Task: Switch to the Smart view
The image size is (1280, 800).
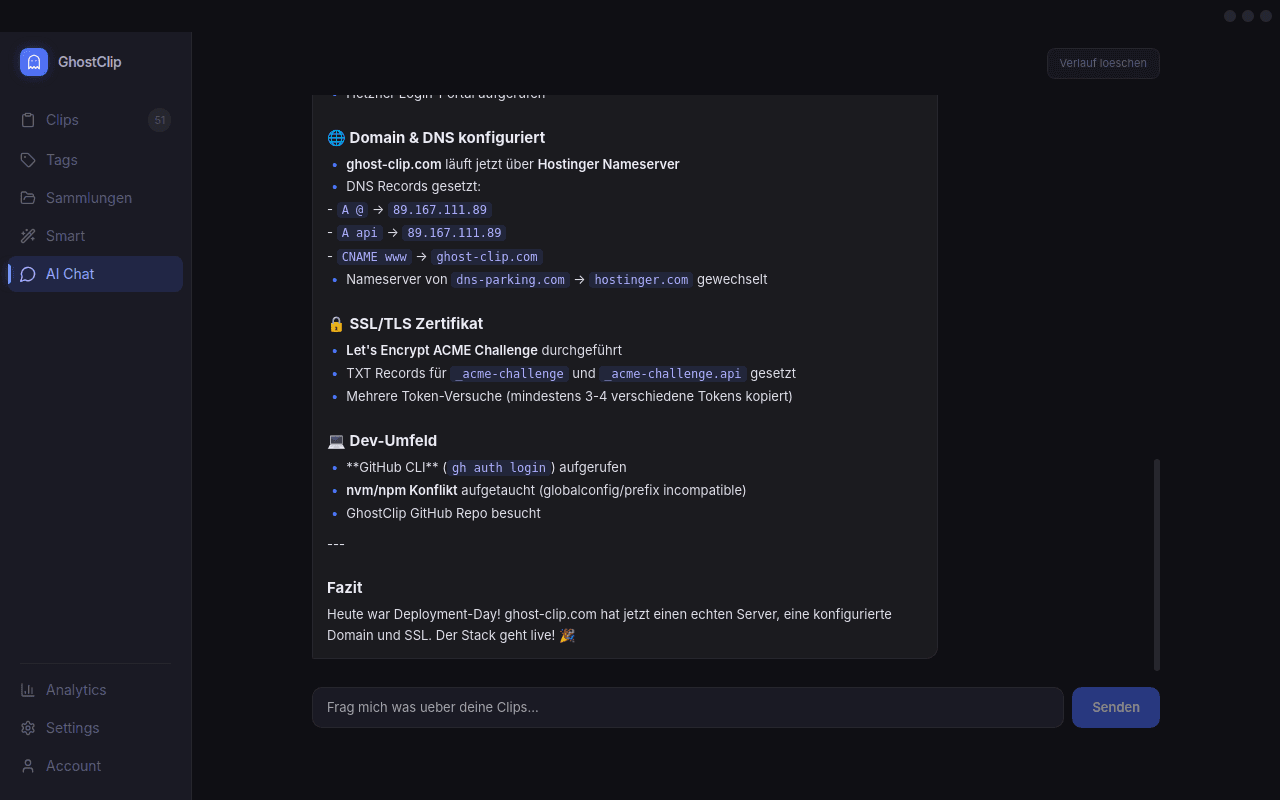Action: (x=65, y=236)
